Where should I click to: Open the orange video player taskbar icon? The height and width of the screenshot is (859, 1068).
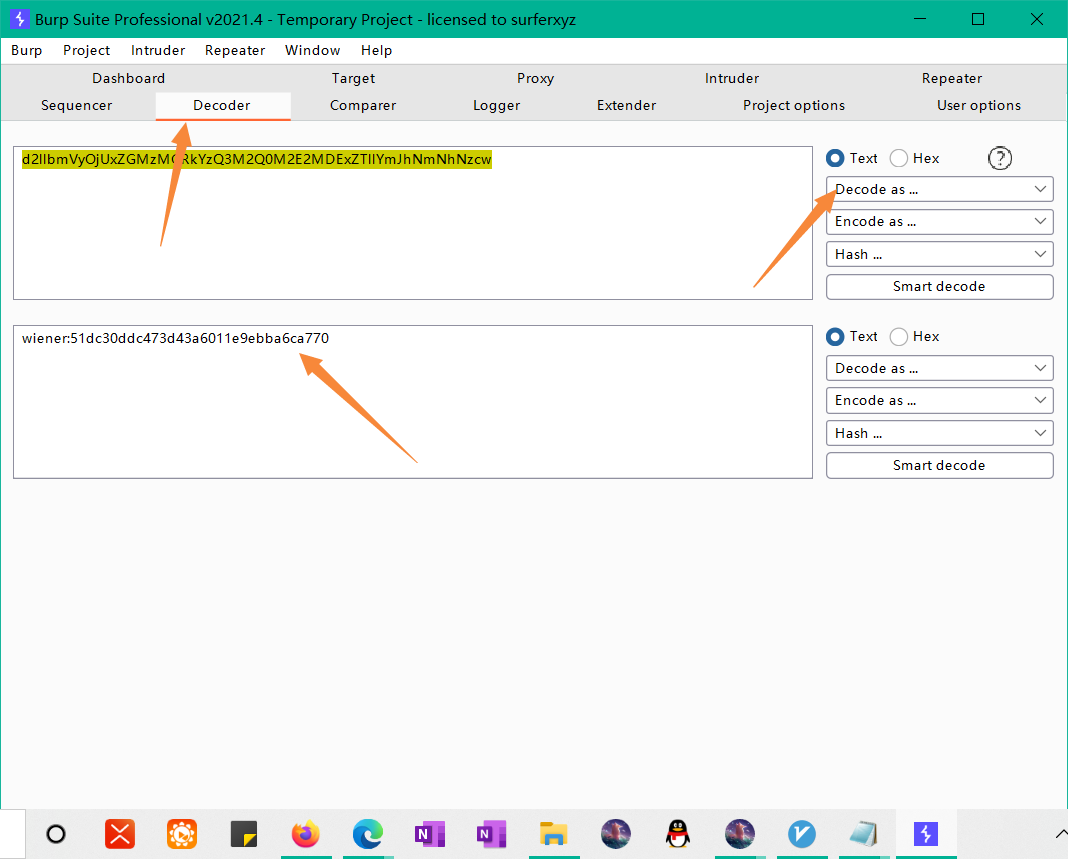[x=182, y=834]
